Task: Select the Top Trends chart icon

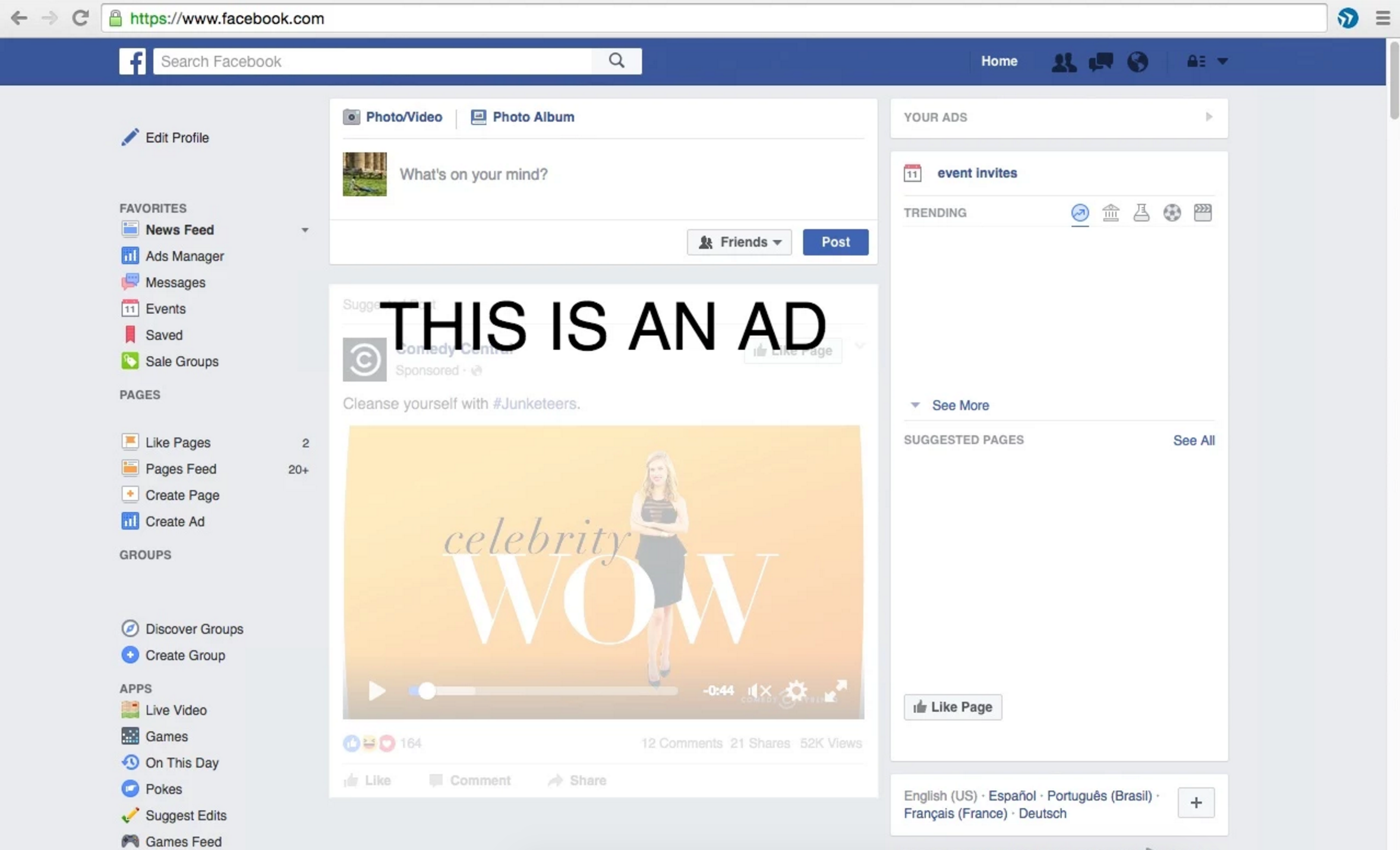Action: 1080,213
